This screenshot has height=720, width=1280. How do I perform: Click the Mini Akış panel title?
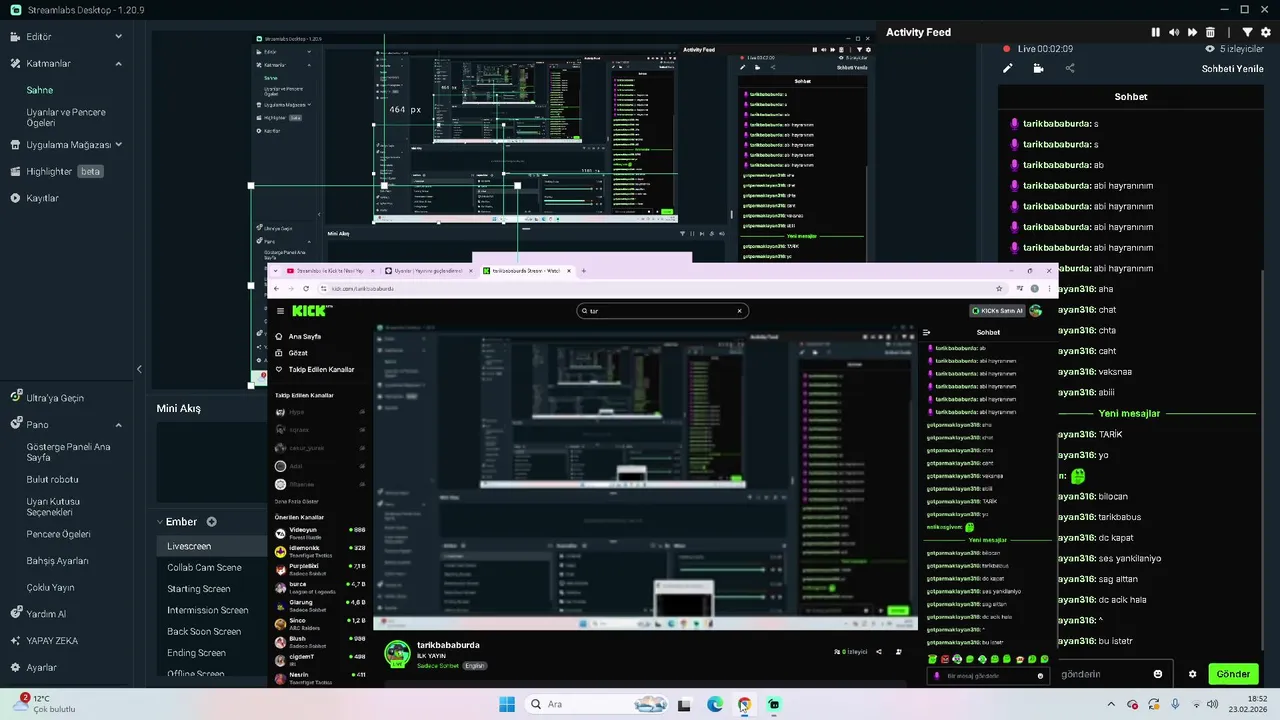[178, 408]
